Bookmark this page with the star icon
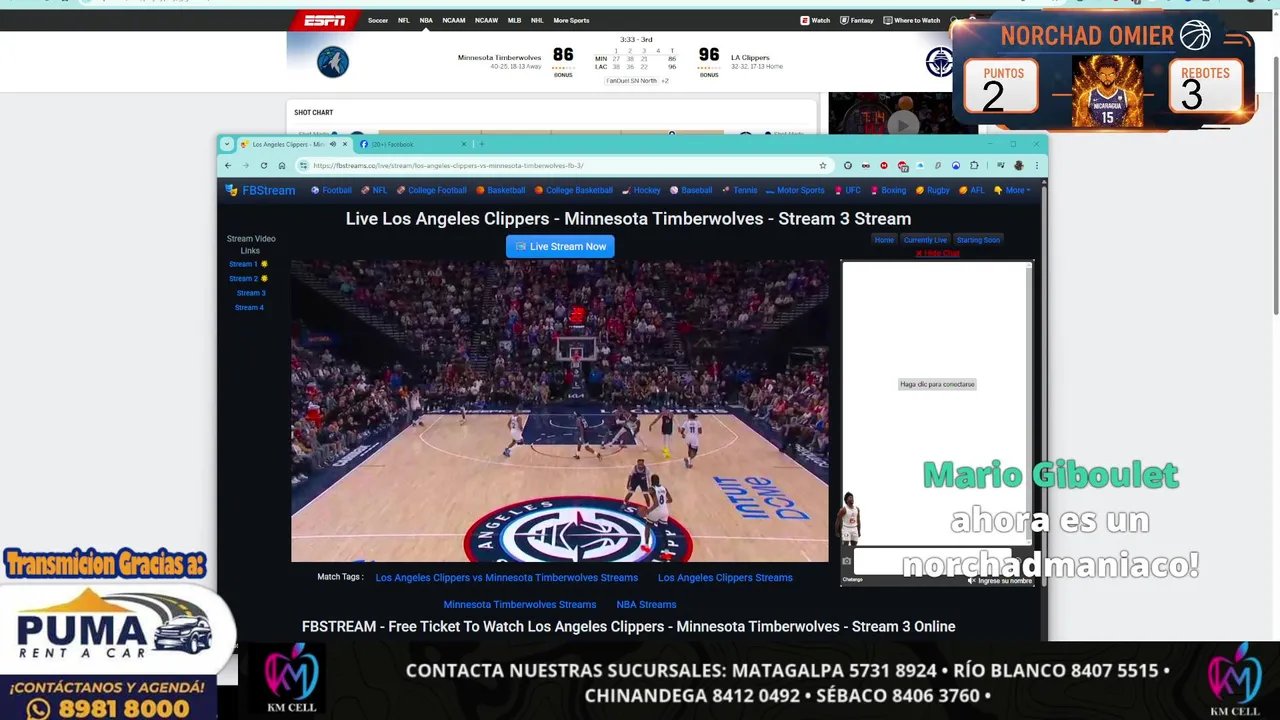1280x720 pixels. 823,165
